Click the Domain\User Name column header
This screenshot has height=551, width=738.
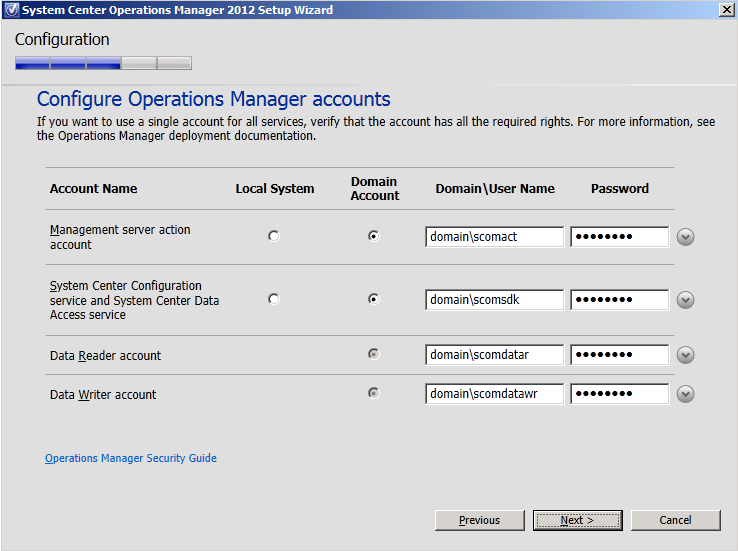[x=495, y=189]
